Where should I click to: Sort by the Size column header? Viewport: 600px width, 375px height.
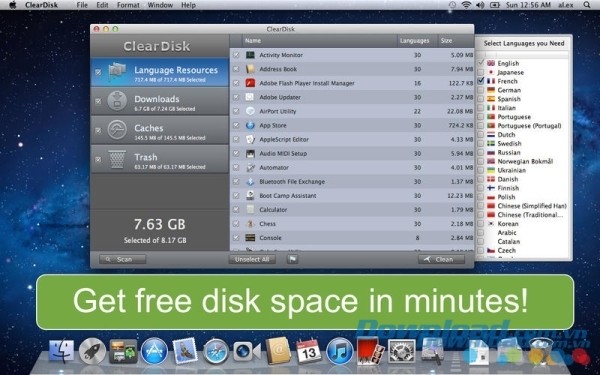tap(455, 41)
